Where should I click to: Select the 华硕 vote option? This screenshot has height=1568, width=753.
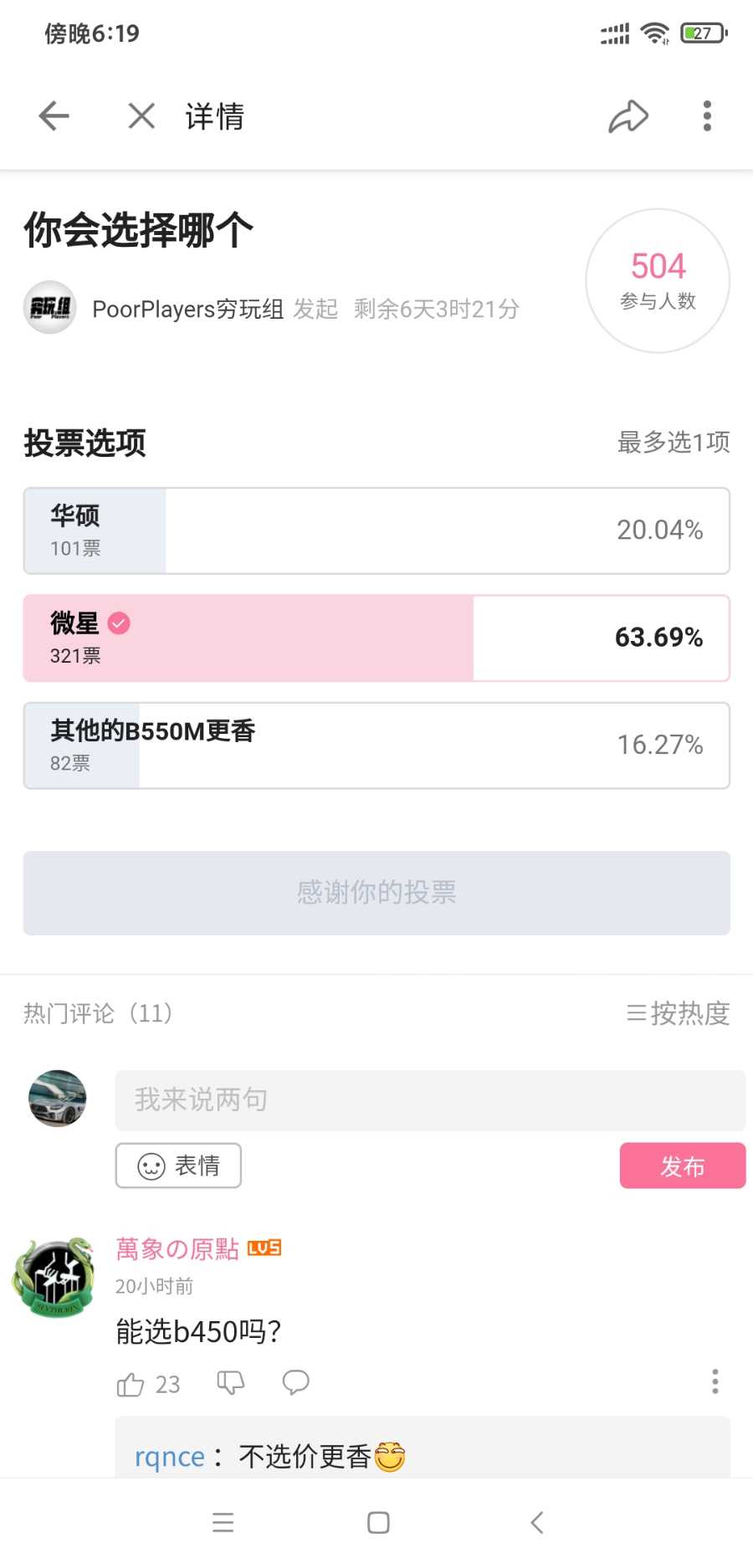coord(376,530)
